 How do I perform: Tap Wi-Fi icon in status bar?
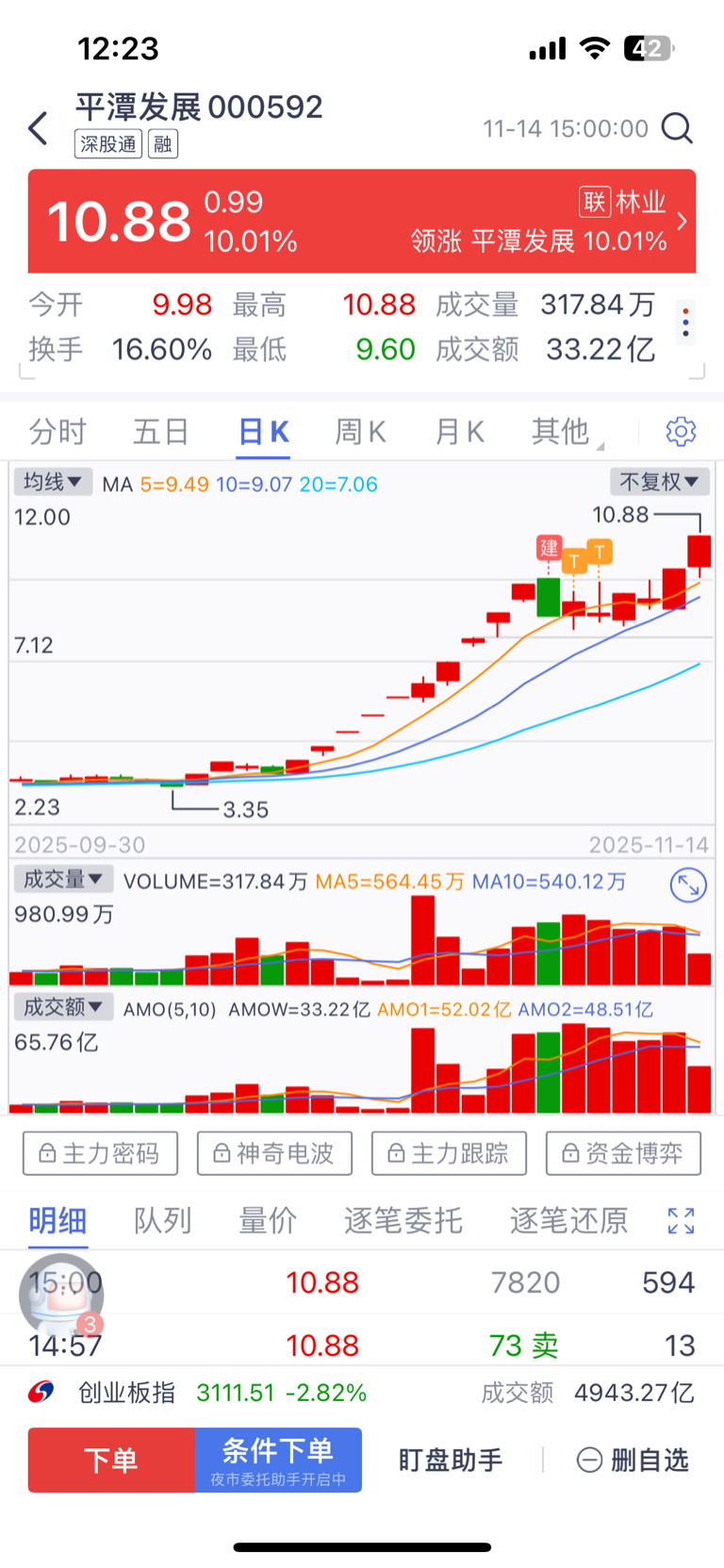[x=594, y=47]
